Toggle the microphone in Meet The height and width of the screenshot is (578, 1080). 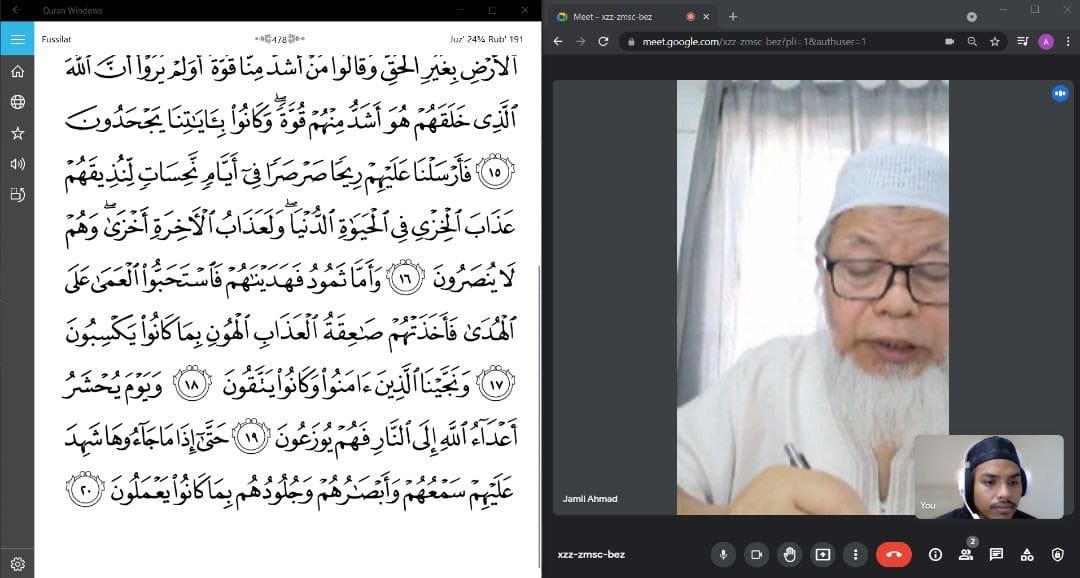coord(723,555)
